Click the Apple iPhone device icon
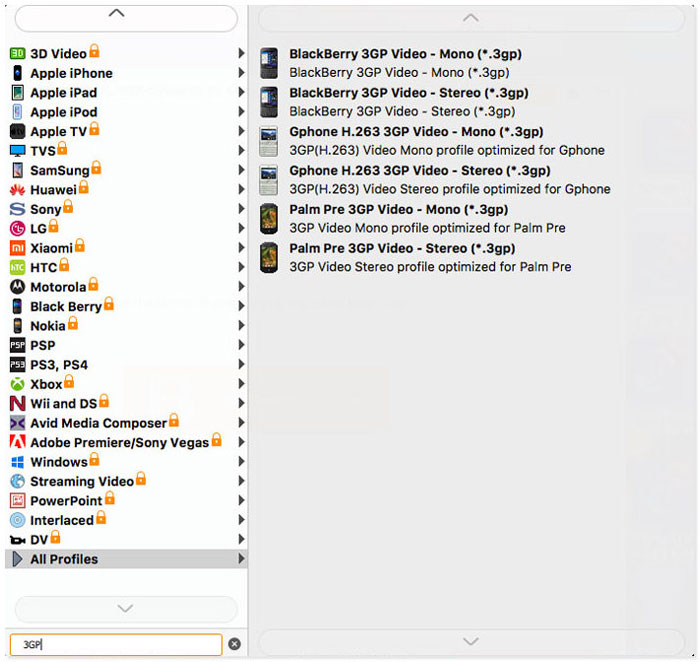 coord(17,73)
